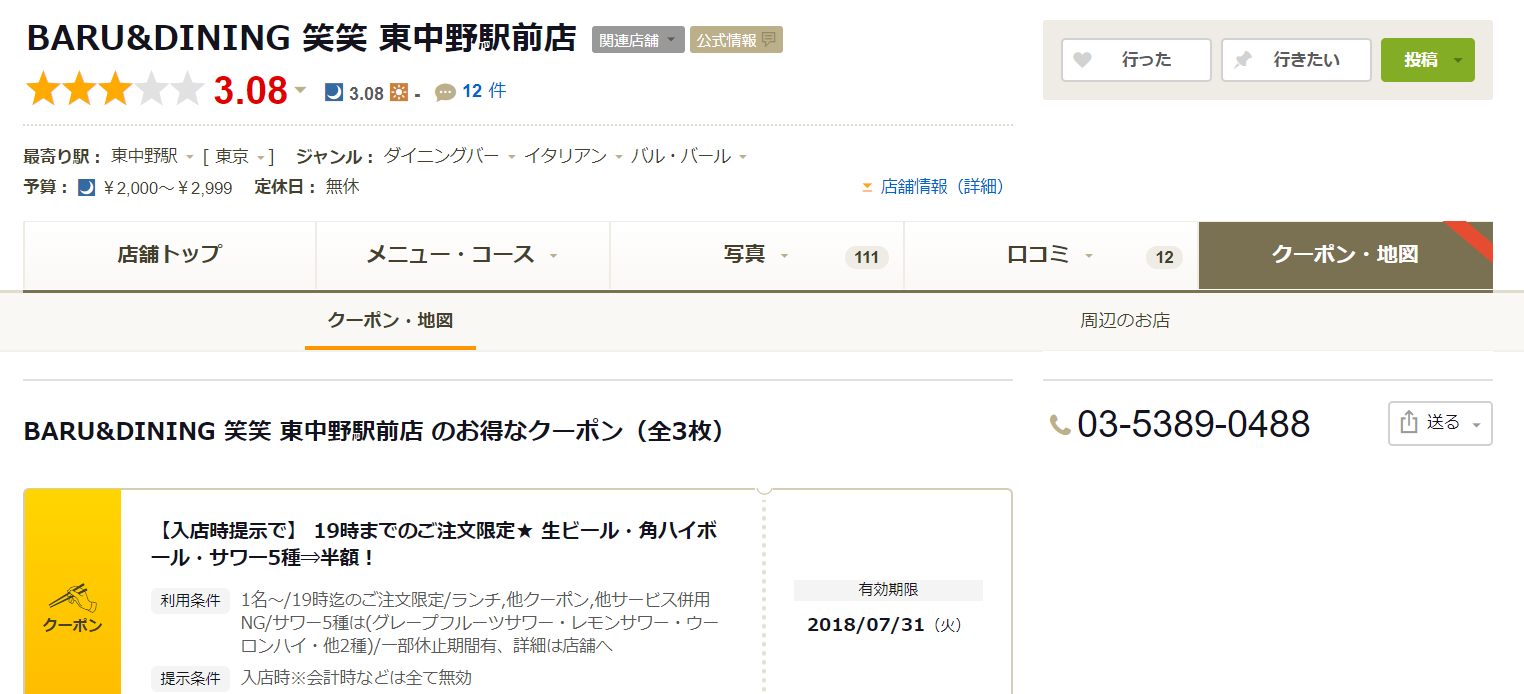Select the クーポン・地図 main tab

coord(1345,255)
